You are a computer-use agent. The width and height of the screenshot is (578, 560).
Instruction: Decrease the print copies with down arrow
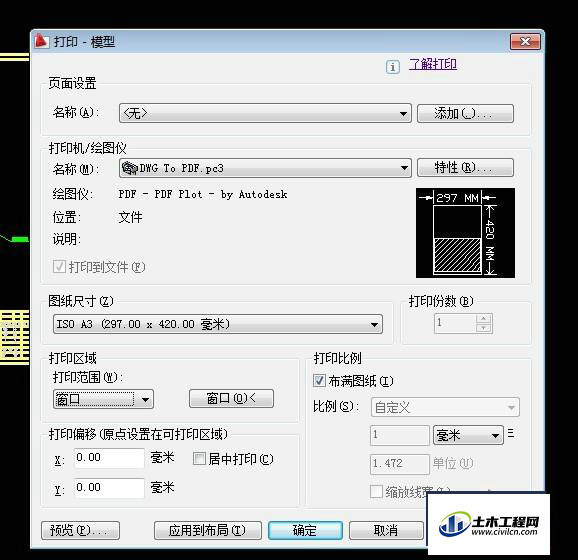pyautogui.click(x=483, y=328)
